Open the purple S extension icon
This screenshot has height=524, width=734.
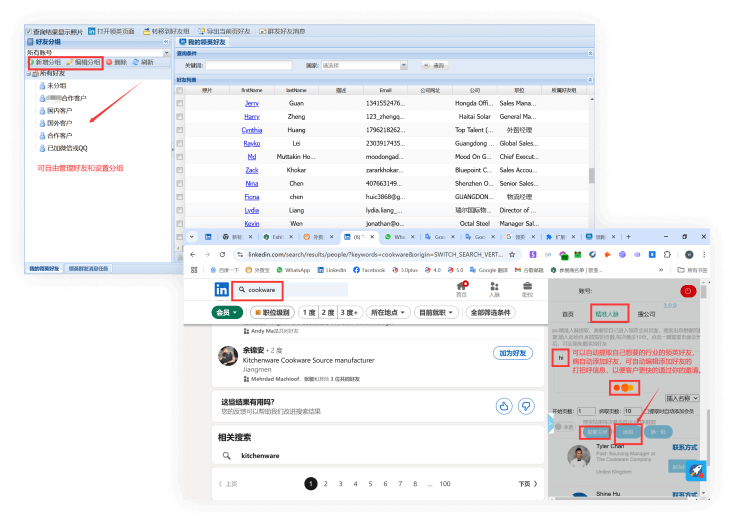pos(533,255)
